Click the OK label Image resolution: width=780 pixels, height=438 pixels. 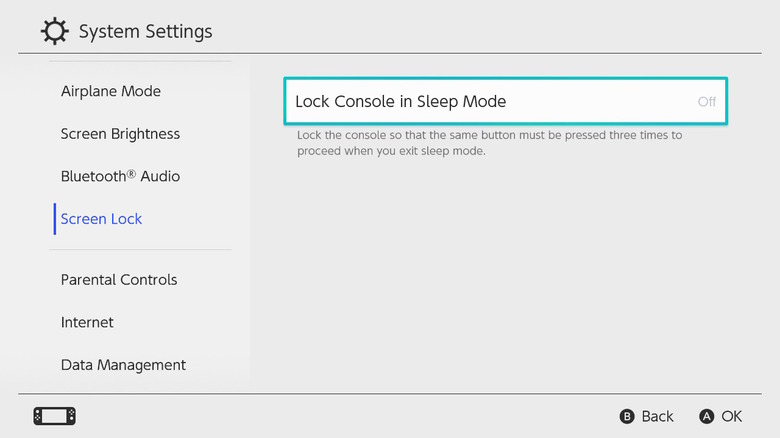(731, 416)
